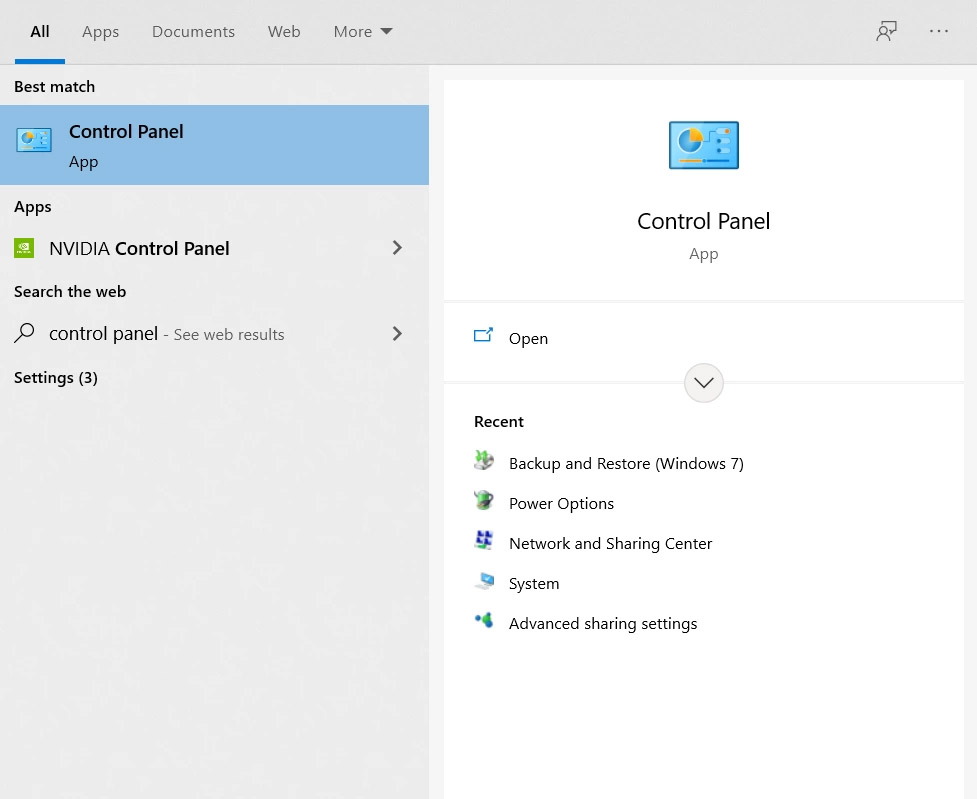
Task: Click Open to launch Control Panel
Action: coord(528,338)
